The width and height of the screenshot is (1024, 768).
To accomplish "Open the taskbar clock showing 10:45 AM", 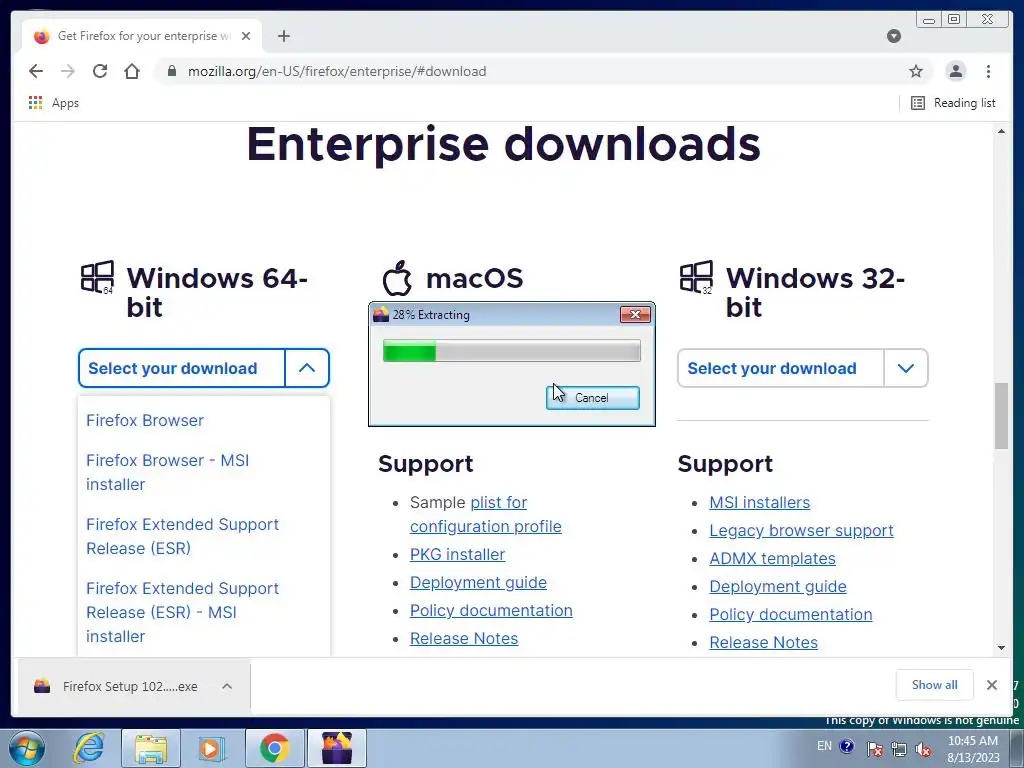I will click(973, 749).
